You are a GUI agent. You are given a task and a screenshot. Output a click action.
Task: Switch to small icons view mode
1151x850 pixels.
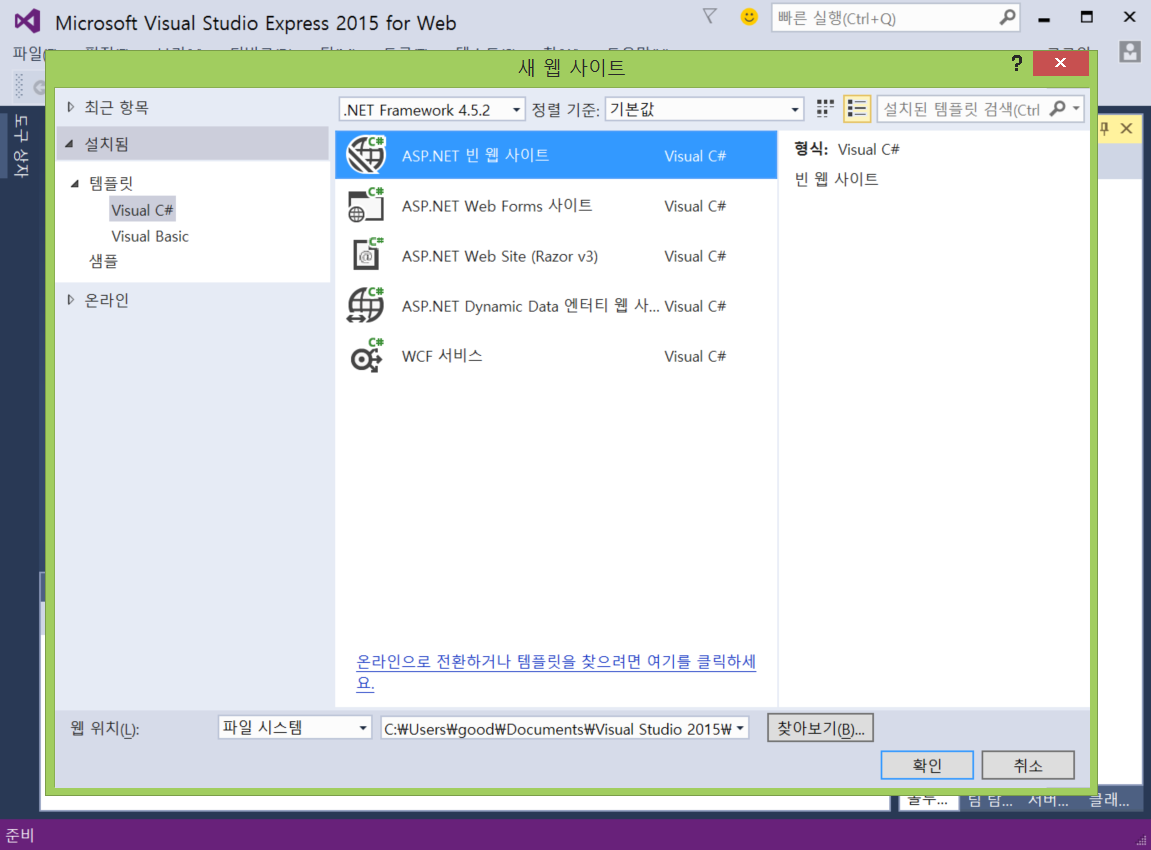coord(824,109)
